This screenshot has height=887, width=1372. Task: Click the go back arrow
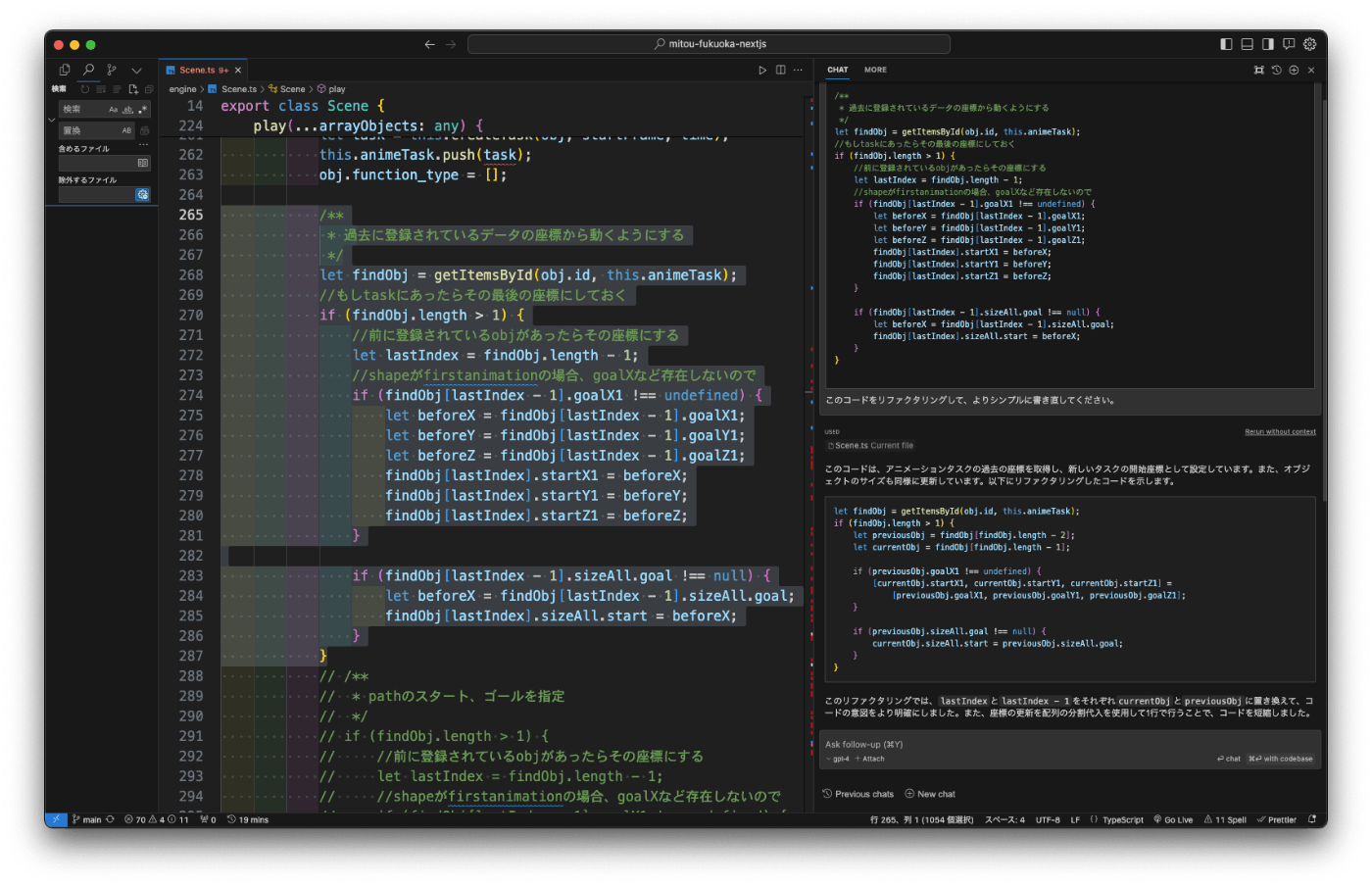(429, 44)
